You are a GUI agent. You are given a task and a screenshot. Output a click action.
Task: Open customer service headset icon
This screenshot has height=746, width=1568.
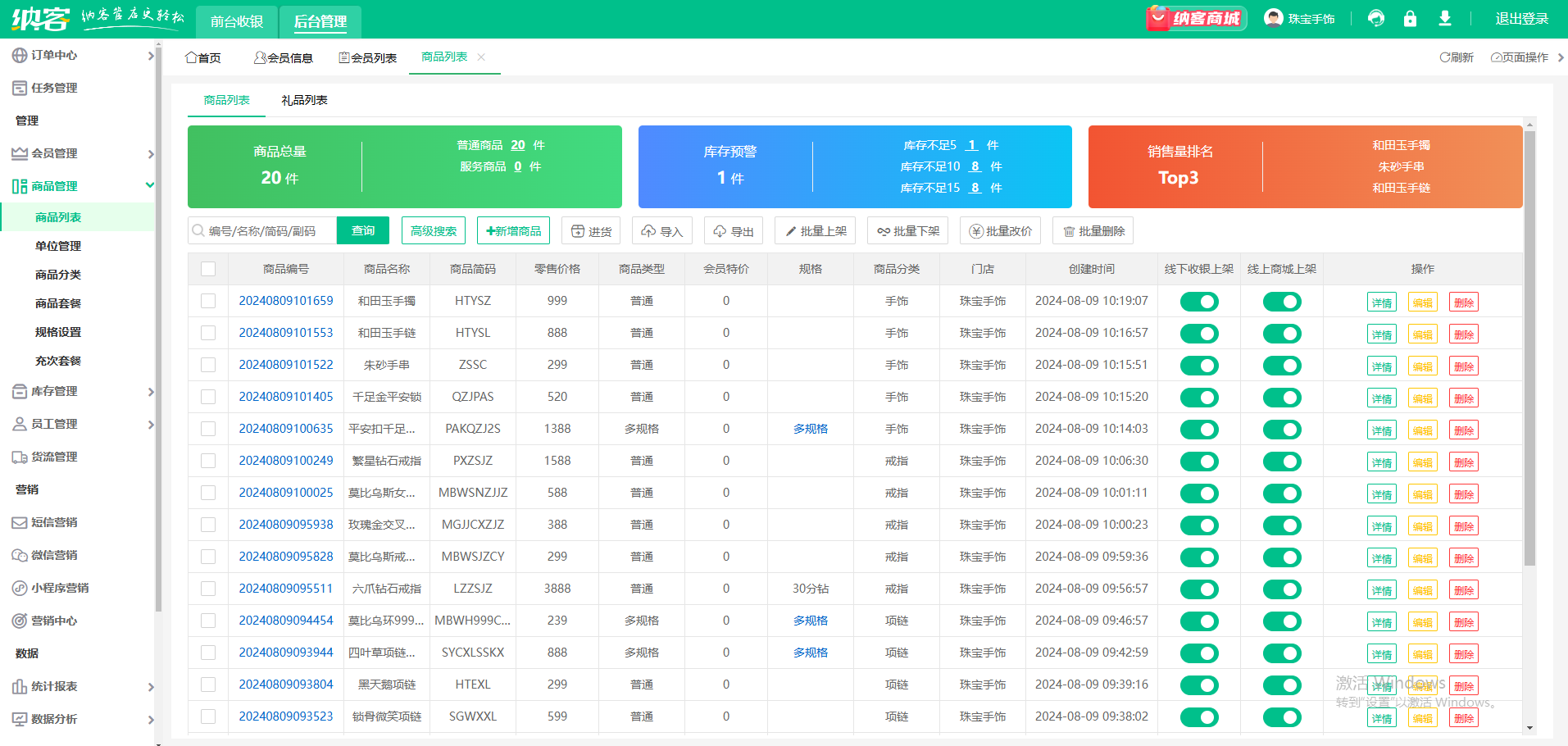click(1376, 18)
